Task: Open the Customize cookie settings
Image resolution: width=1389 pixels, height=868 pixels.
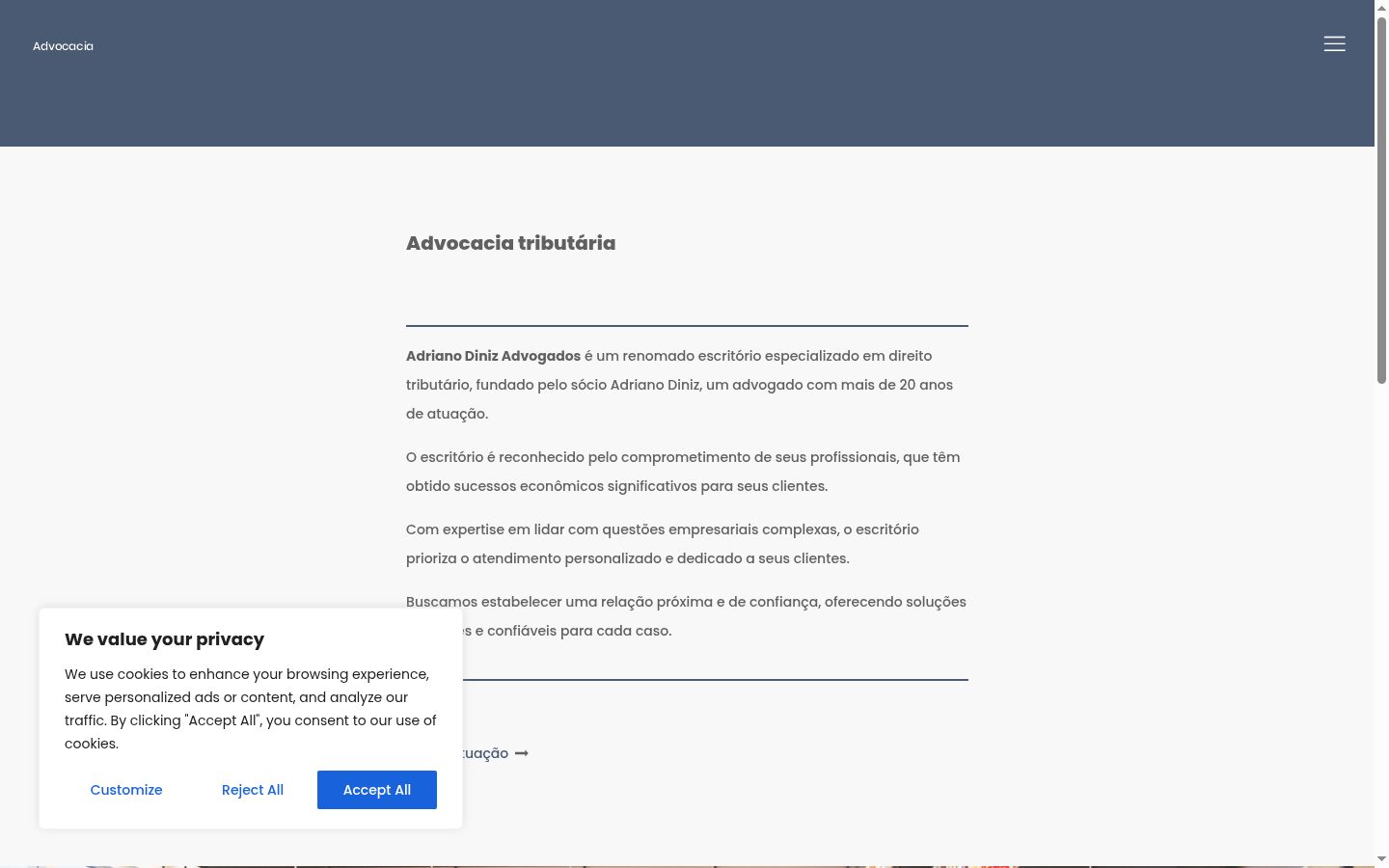Action: tap(126, 790)
